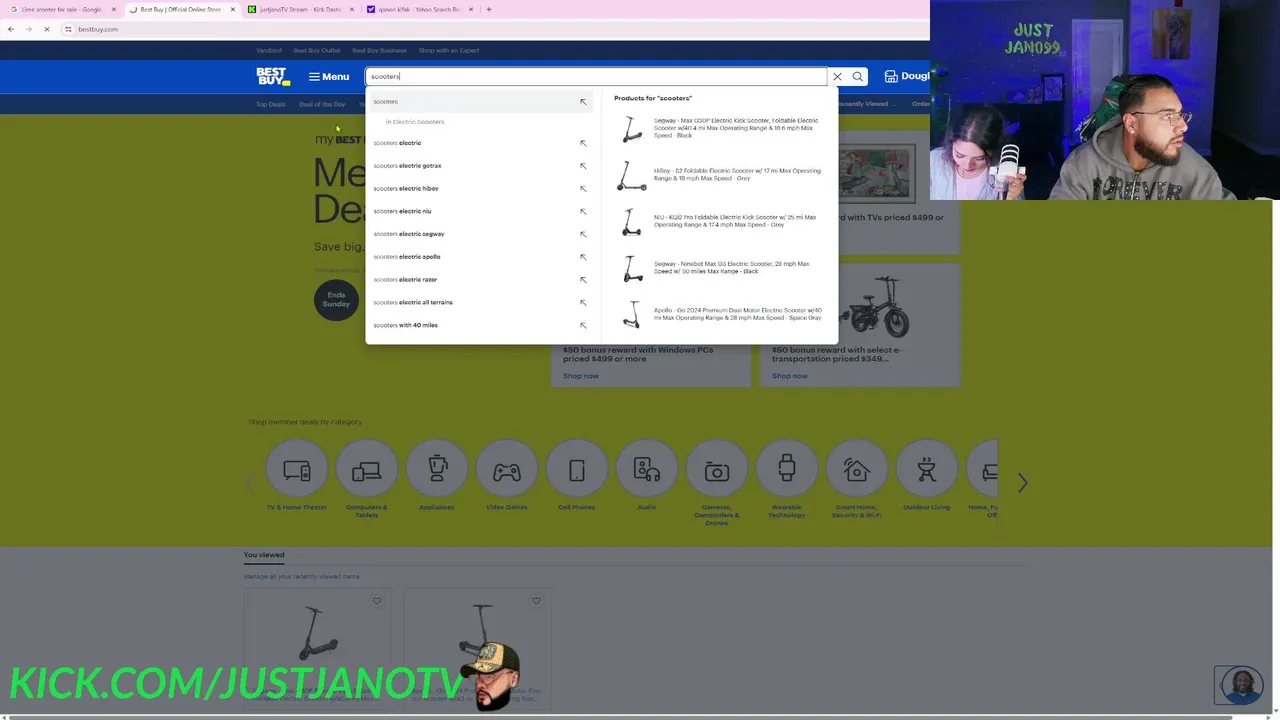Open Deal of the Day navigation item
The height and width of the screenshot is (720, 1280).
click(x=322, y=104)
